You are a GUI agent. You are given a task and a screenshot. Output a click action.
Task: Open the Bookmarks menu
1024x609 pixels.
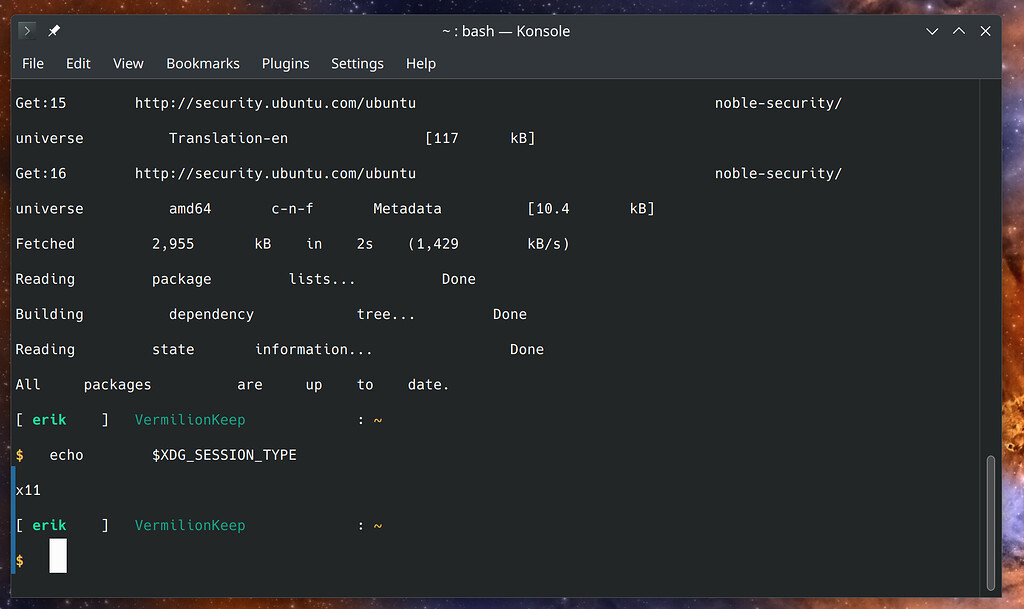(202, 63)
